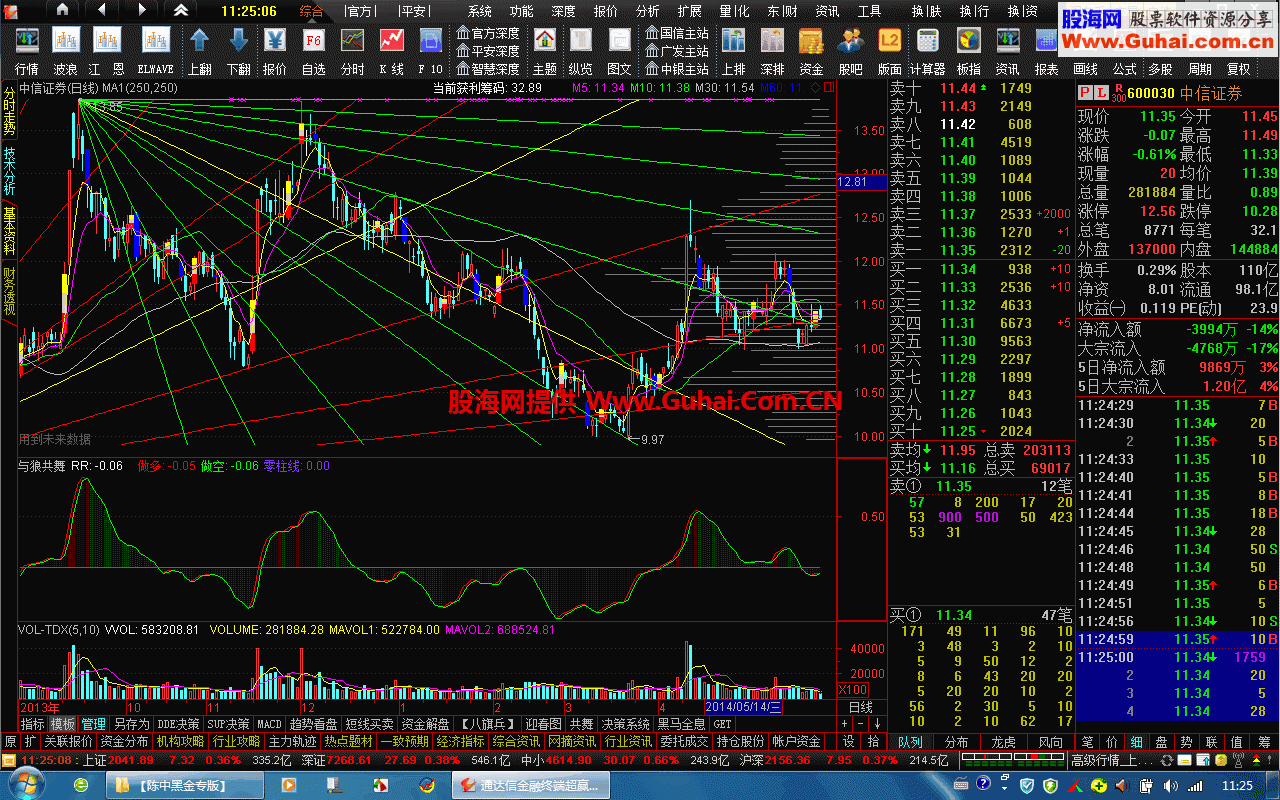Toggle the 价 price view button
The image size is (1280, 800).
1112,742
